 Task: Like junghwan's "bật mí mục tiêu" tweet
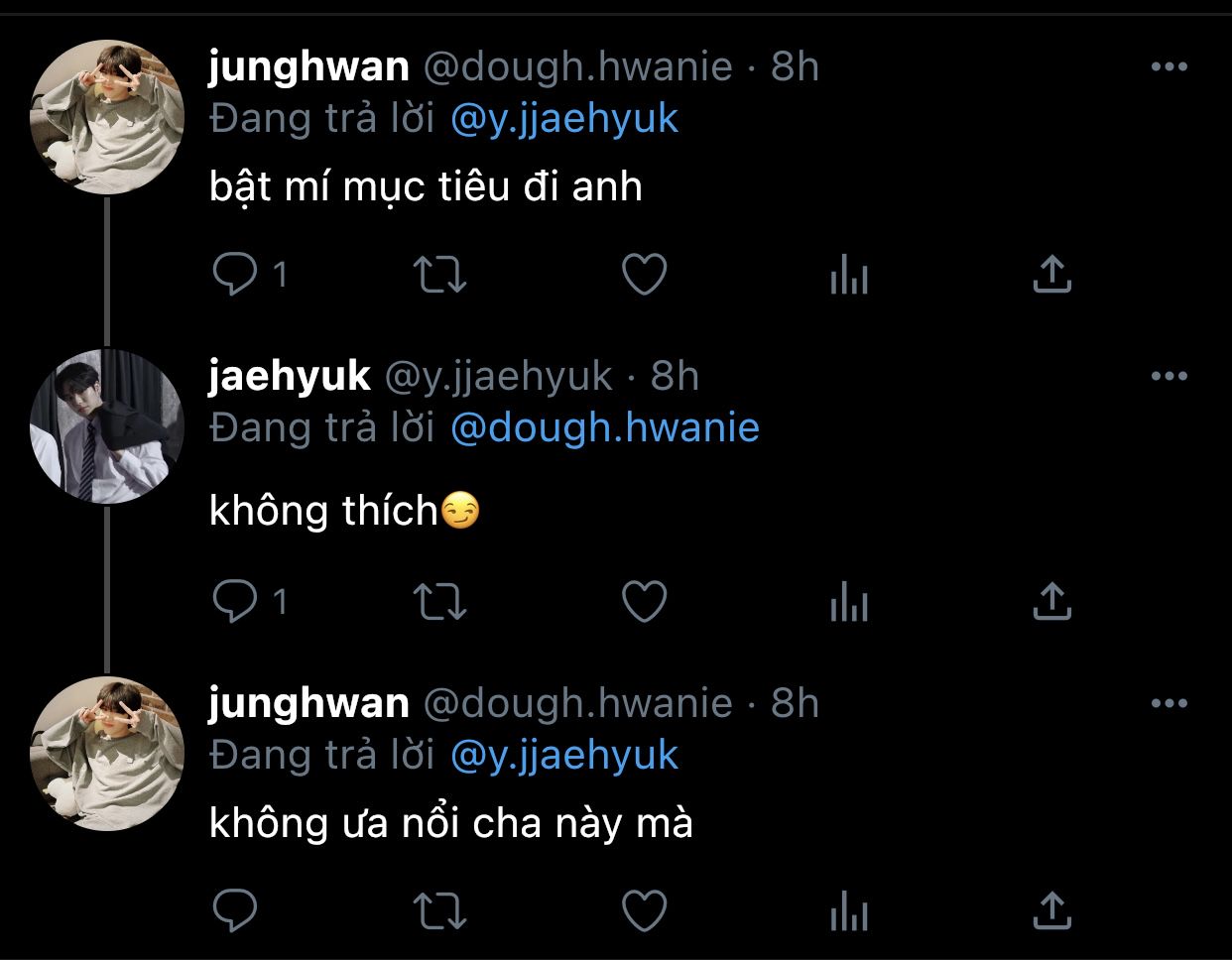click(644, 275)
